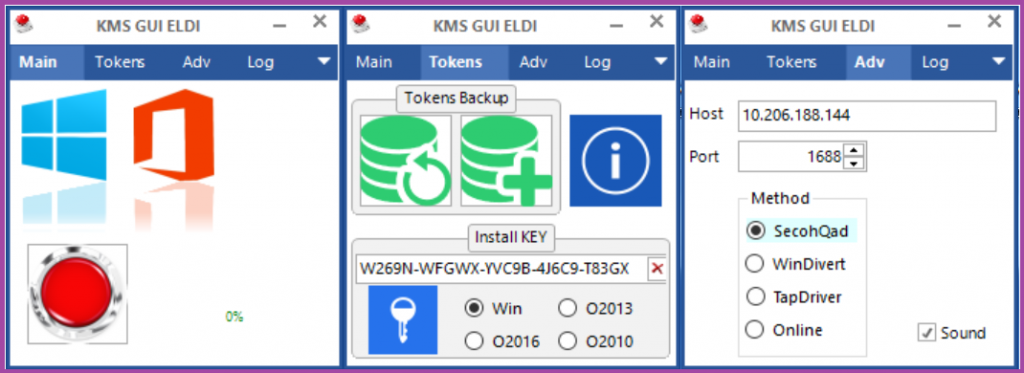Screen dimensions: 1024x373
Task: Increase the Port value with up arrow
Action: click(x=854, y=151)
